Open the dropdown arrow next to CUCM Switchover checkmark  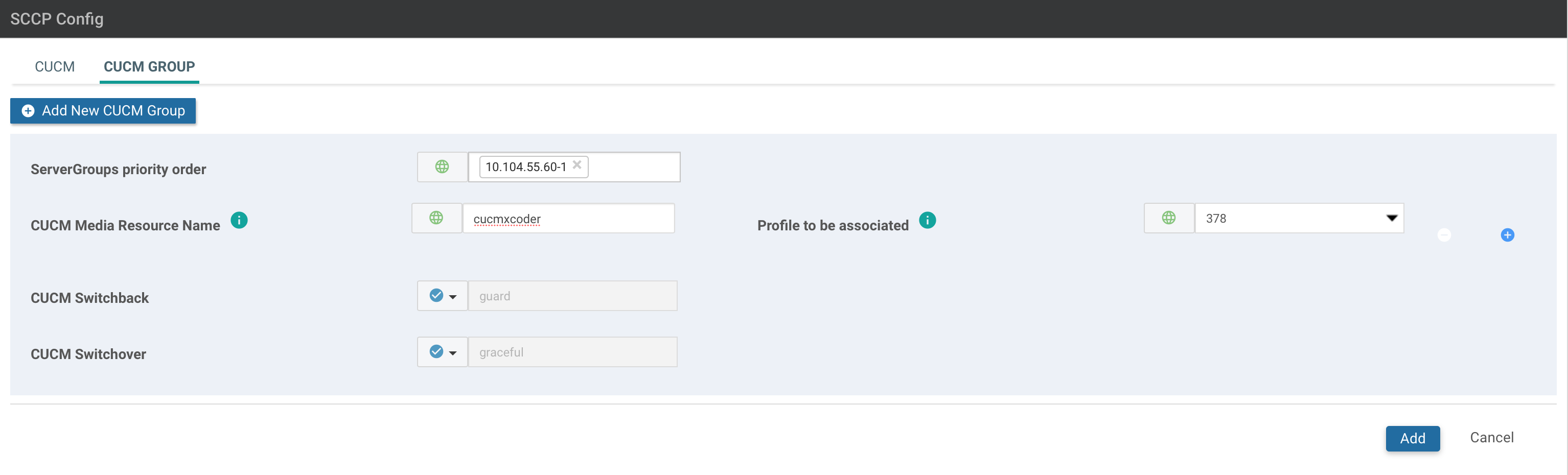click(453, 353)
